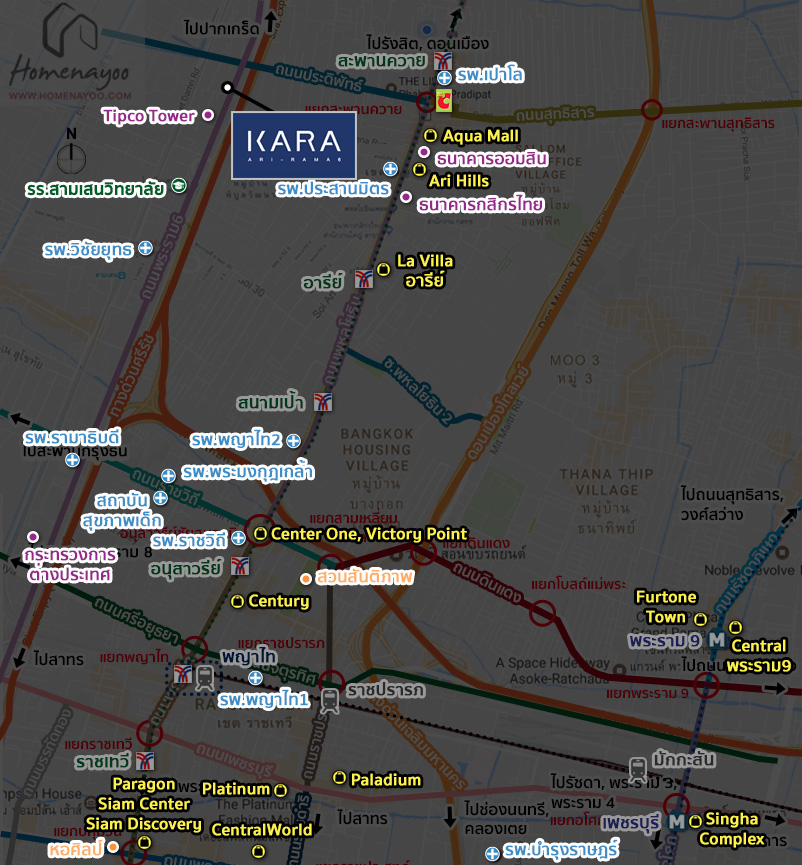Click the BTS station icon at อารีย์
Viewport: 802px width, 865px height.
[363, 280]
